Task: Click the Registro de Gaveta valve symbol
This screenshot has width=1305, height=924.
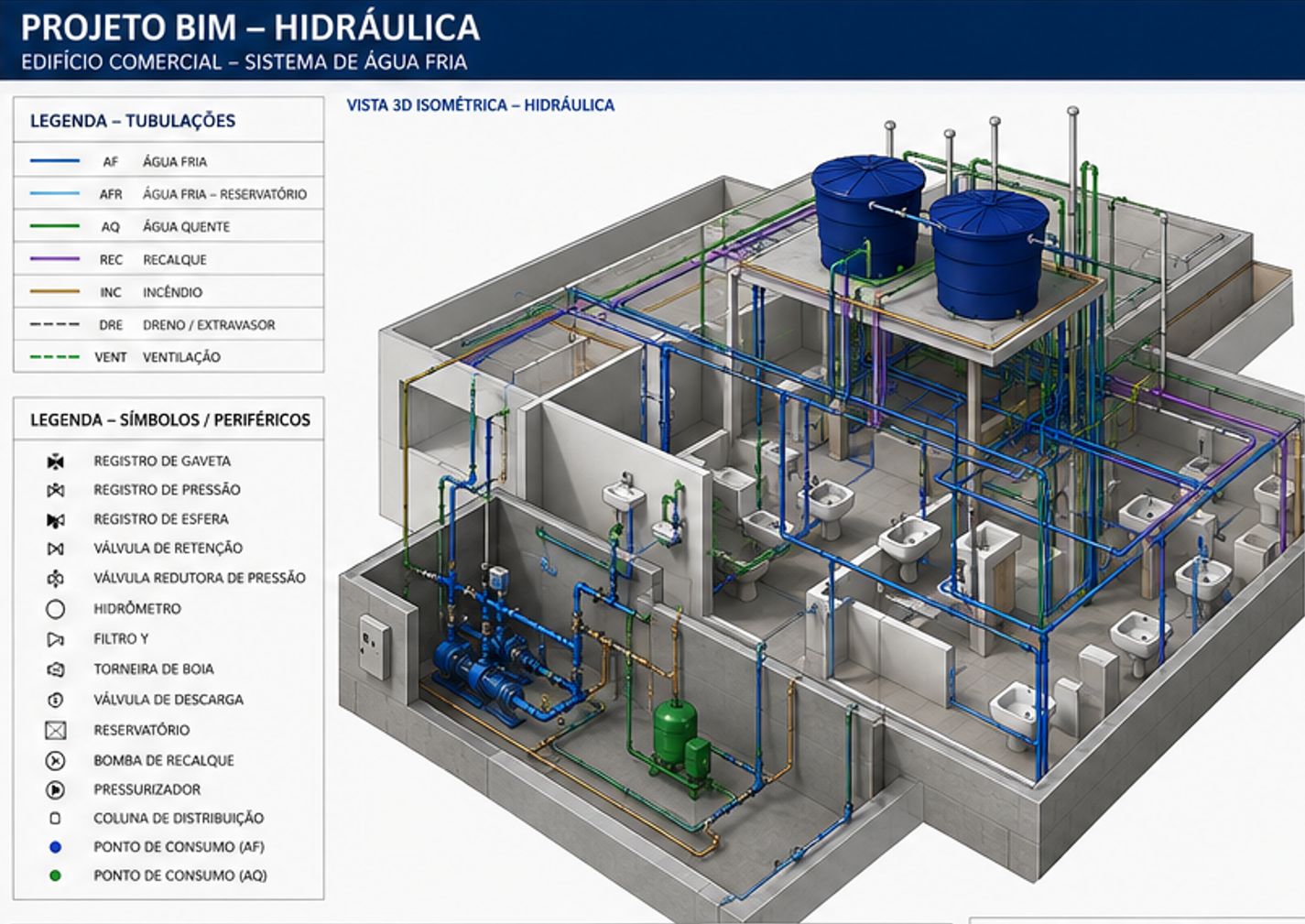Action: pyautogui.click(x=56, y=462)
